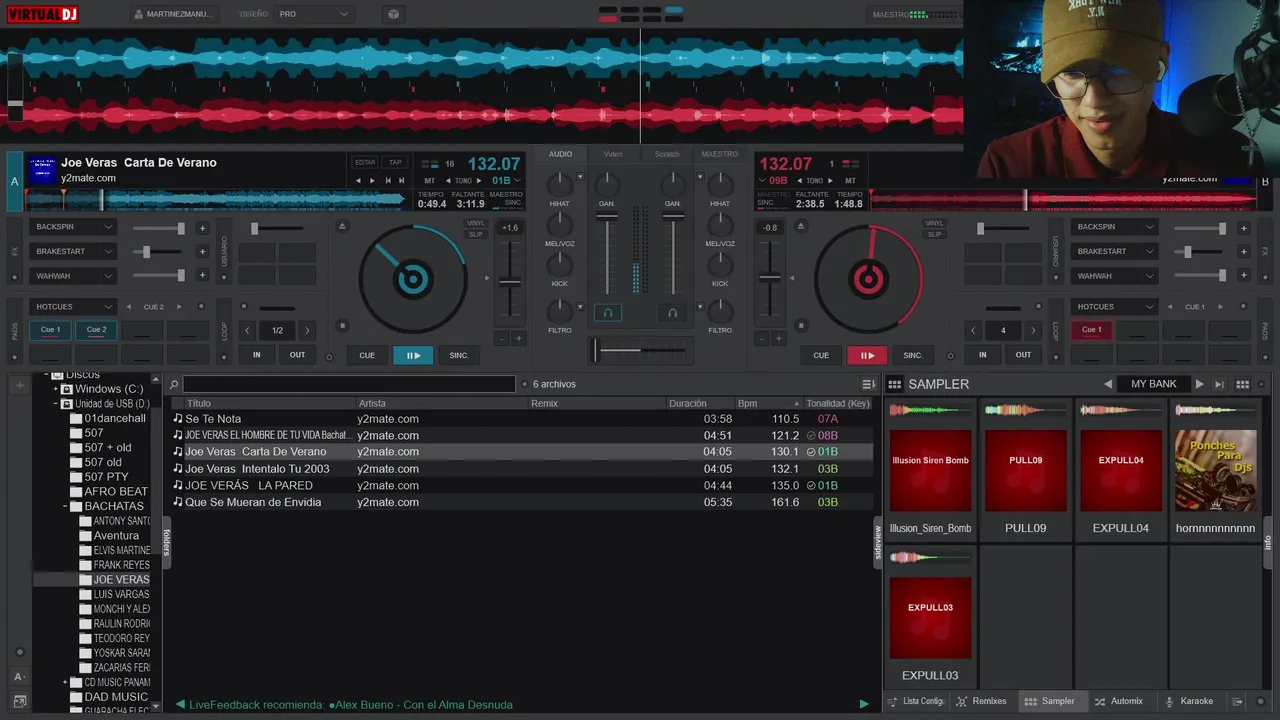Click the browser search input field
This screenshot has height=720, width=1280.
[x=349, y=384]
